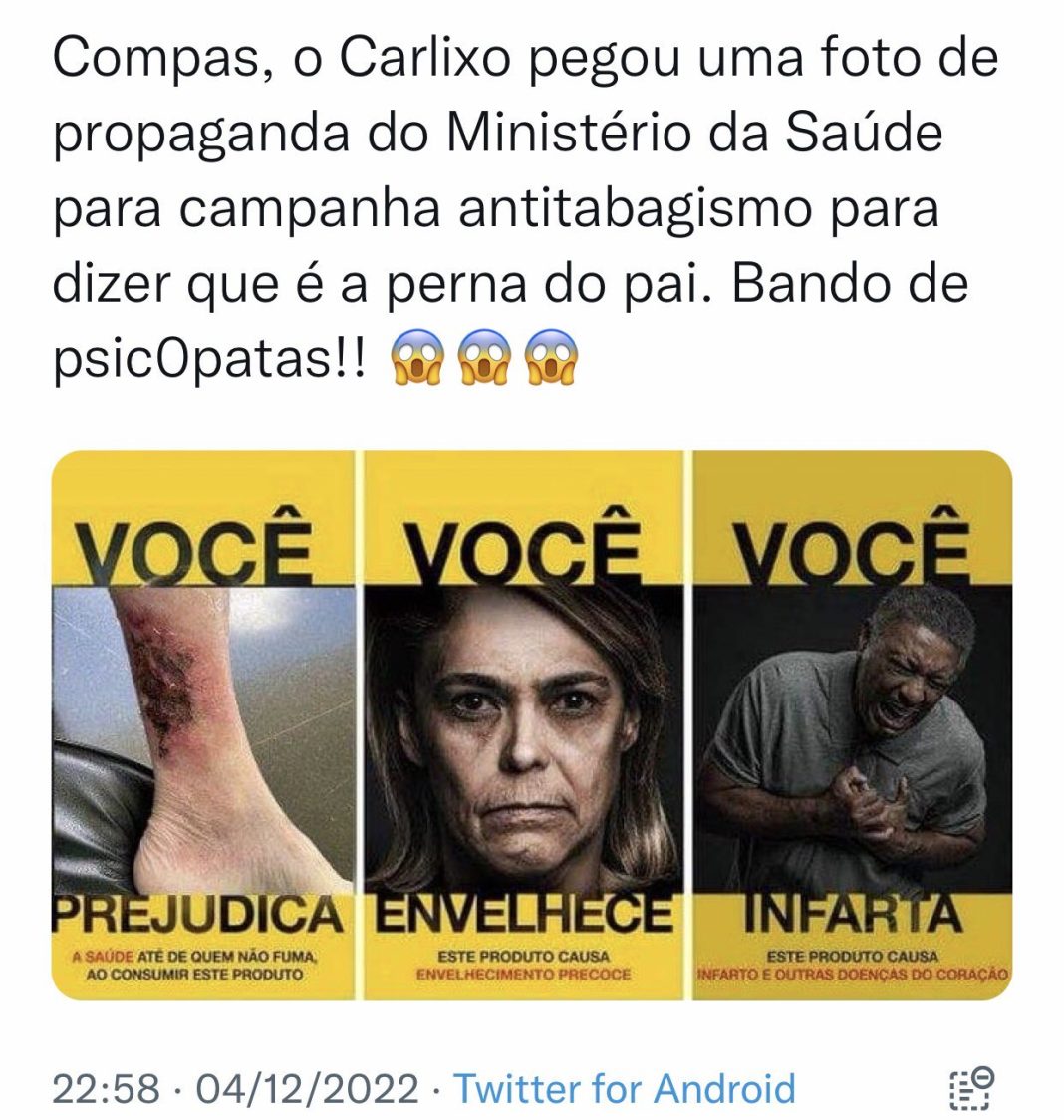
Task: Click the INFARTA heading on right poster
Action: coord(853,915)
